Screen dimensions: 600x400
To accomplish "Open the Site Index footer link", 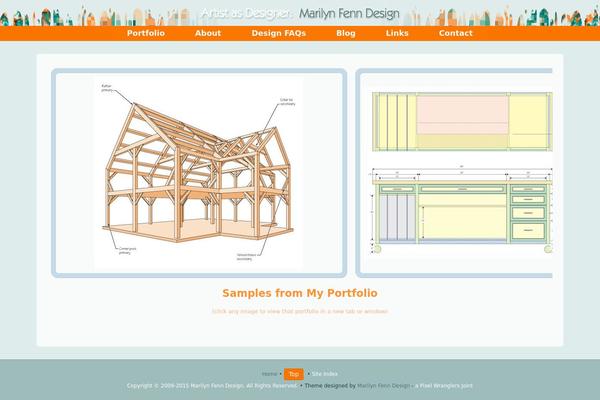I will pyautogui.click(x=324, y=374).
